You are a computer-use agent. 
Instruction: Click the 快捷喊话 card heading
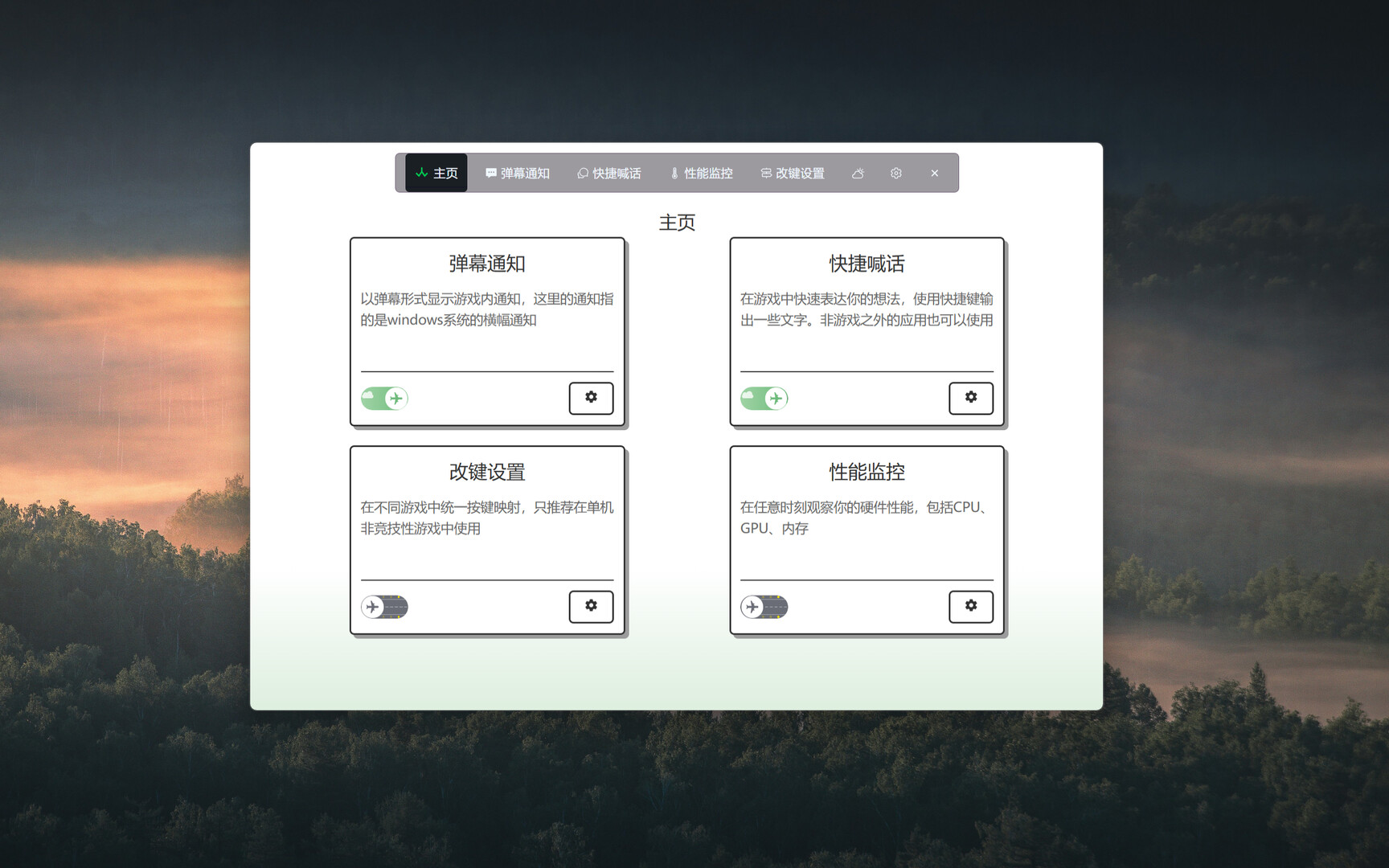[867, 264]
